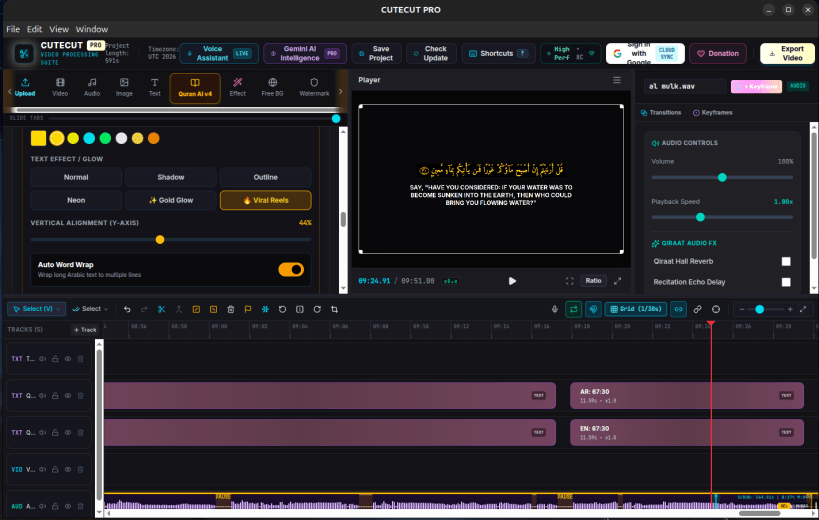Open the Voice Assistant LIVE button

click(x=219, y=53)
